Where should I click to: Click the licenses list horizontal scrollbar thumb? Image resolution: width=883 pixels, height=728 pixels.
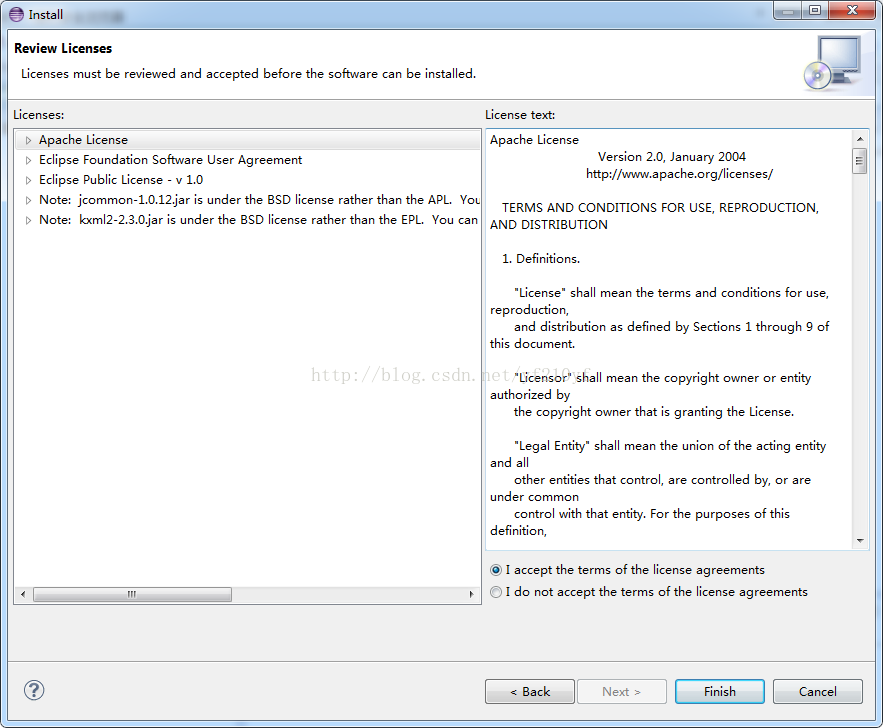[x=132, y=595]
